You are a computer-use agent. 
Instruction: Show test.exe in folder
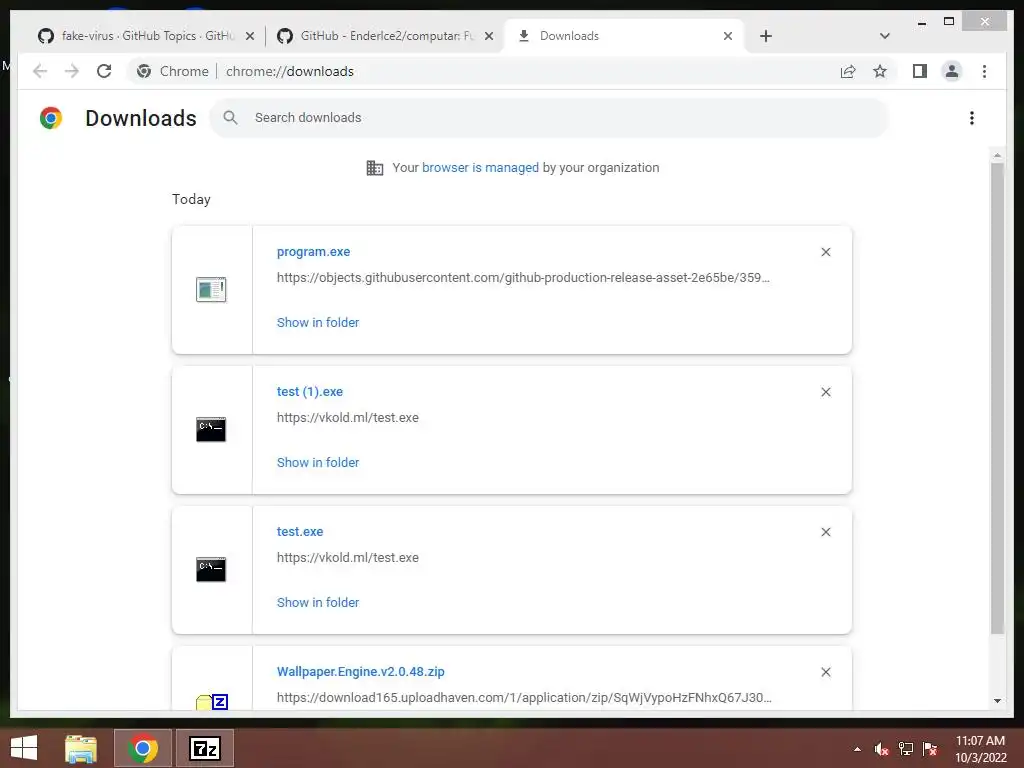tap(318, 602)
